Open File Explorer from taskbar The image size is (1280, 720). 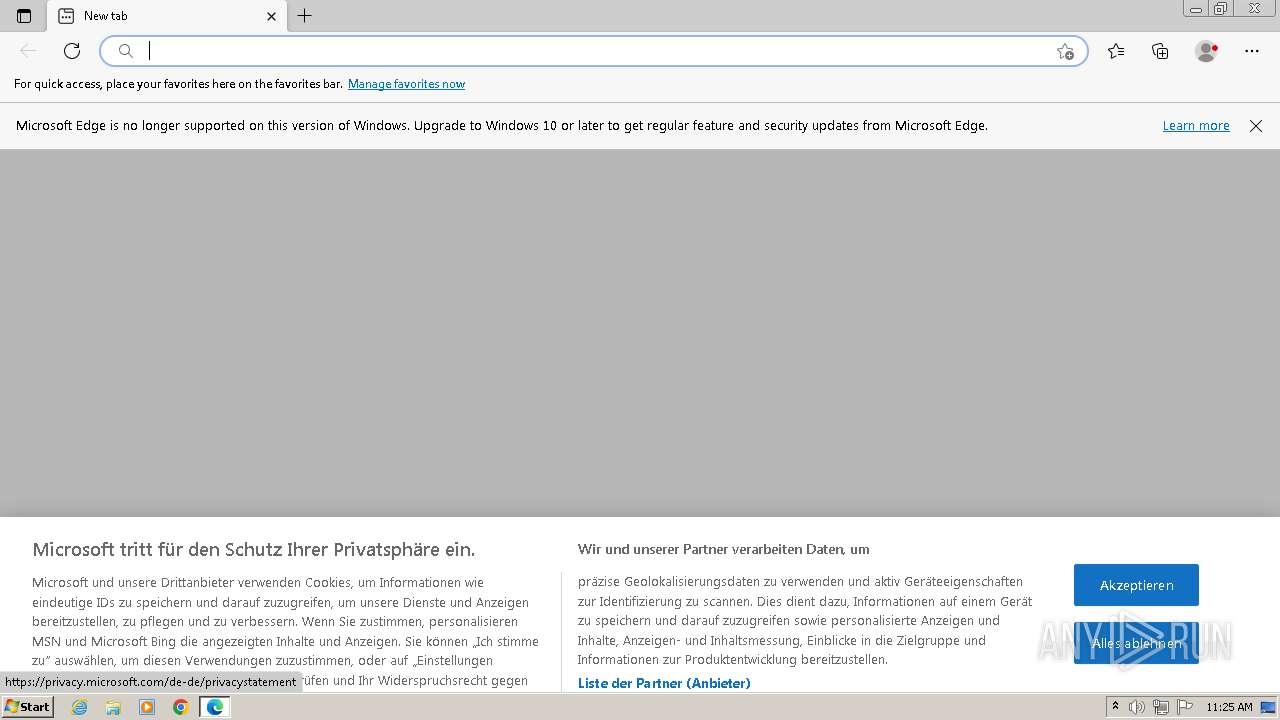click(113, 707)
